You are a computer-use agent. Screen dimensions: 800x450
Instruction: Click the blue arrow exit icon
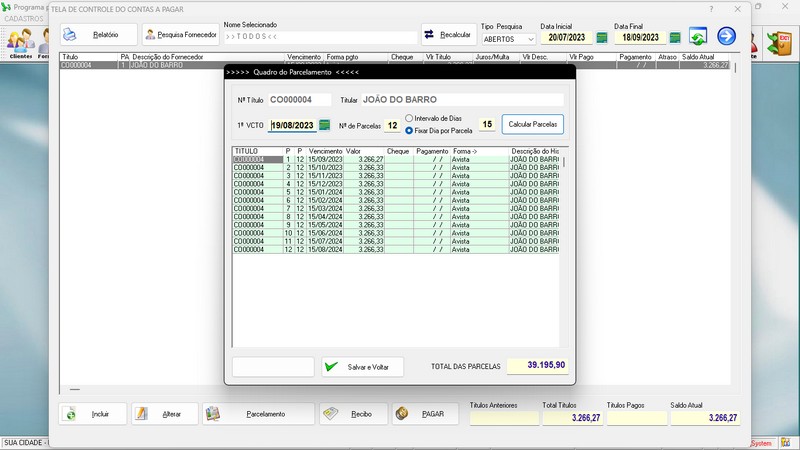coord(726,37)
